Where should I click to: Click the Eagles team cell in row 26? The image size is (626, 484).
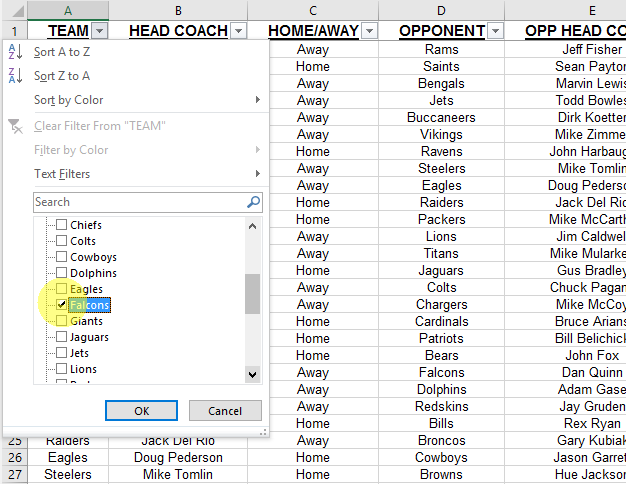pos(68,457)
